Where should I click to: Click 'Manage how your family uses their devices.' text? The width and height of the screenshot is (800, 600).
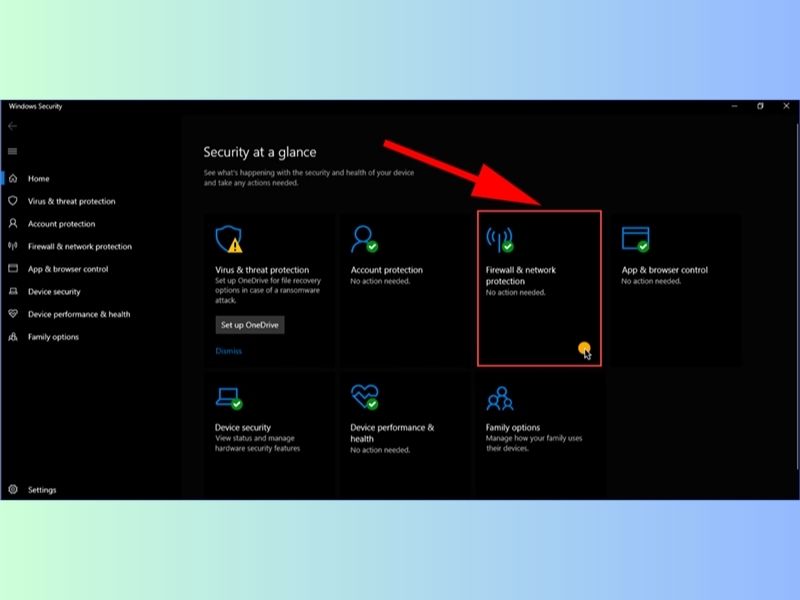534,443
